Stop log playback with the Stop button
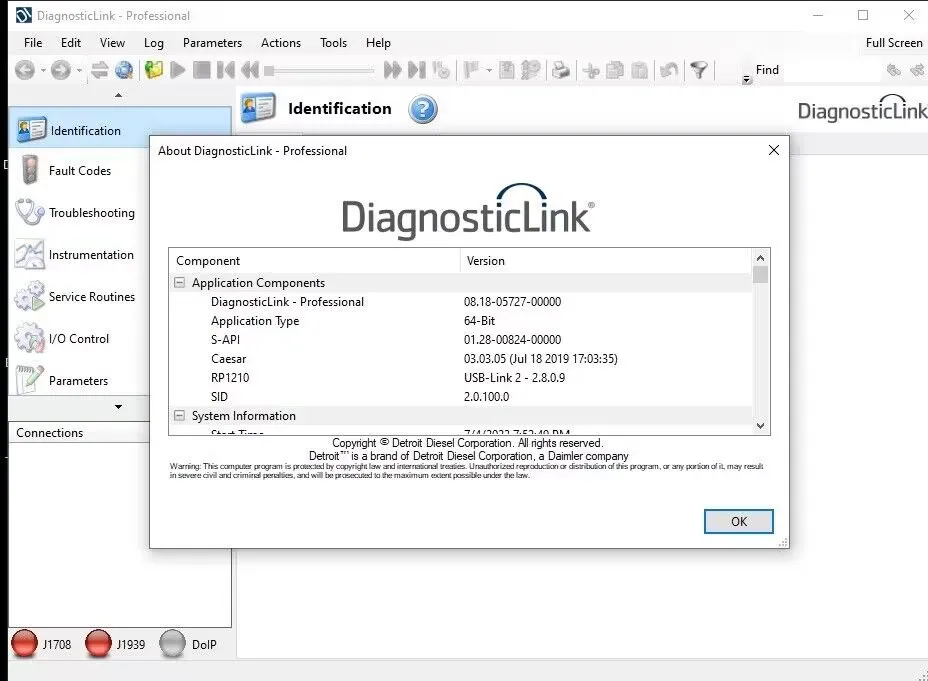Screen dimensions: 928x681 [202, 70]
